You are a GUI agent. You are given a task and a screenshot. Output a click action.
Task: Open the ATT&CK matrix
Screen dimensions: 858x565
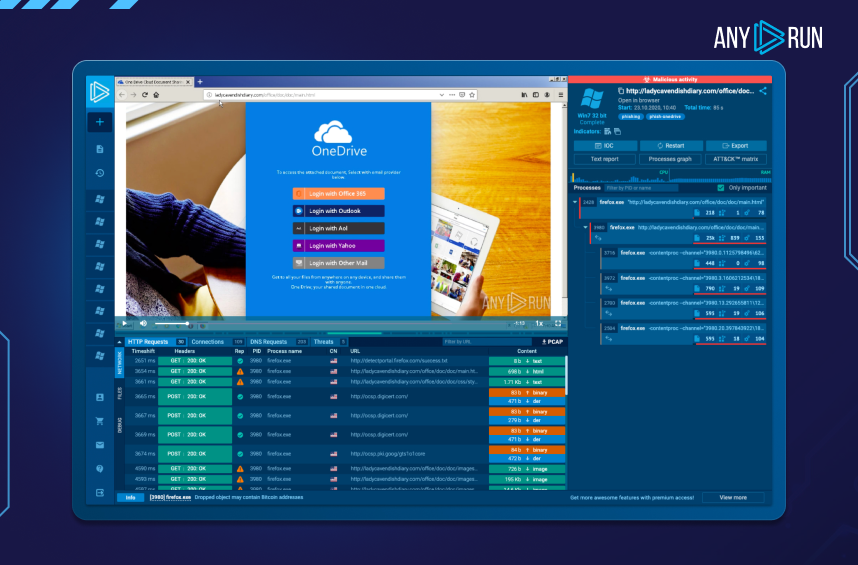(736, 159)
